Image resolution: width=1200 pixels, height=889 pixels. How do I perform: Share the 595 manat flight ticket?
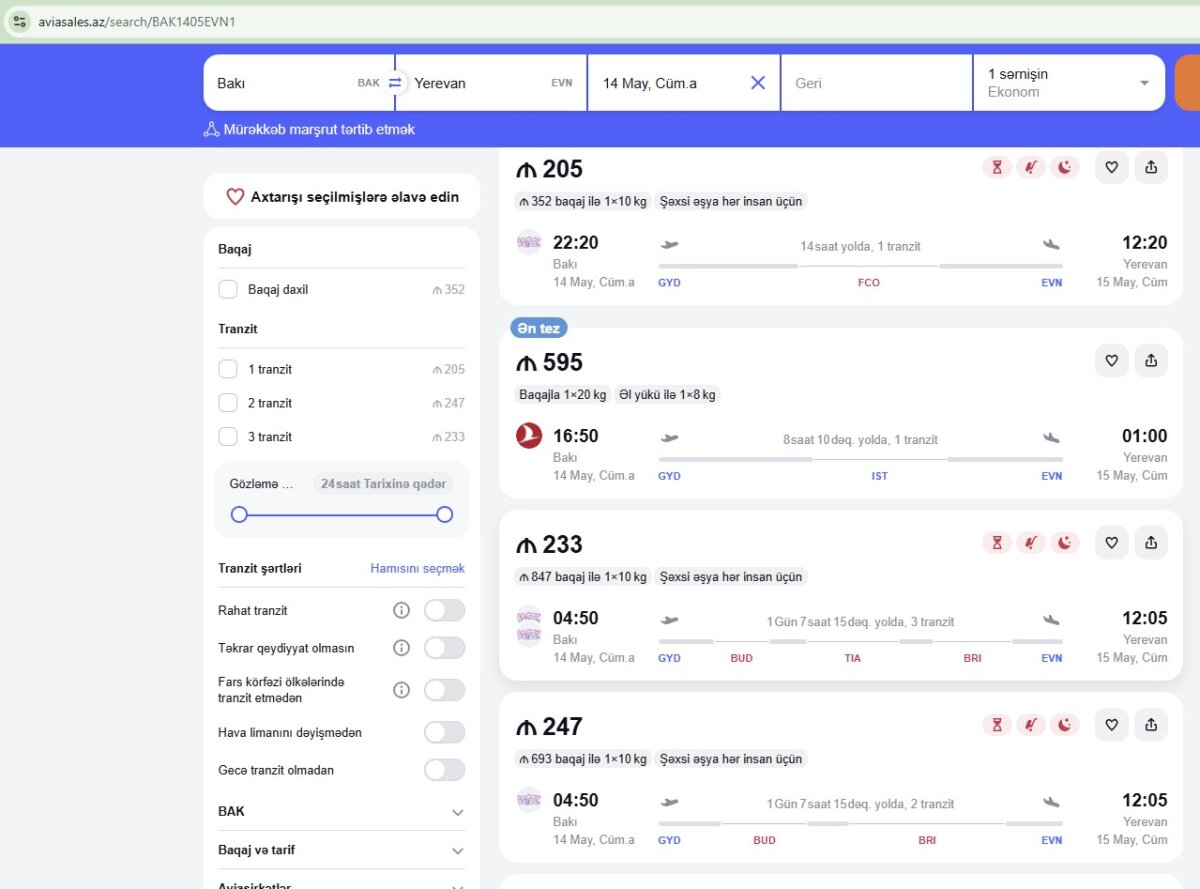(1151, 360)
